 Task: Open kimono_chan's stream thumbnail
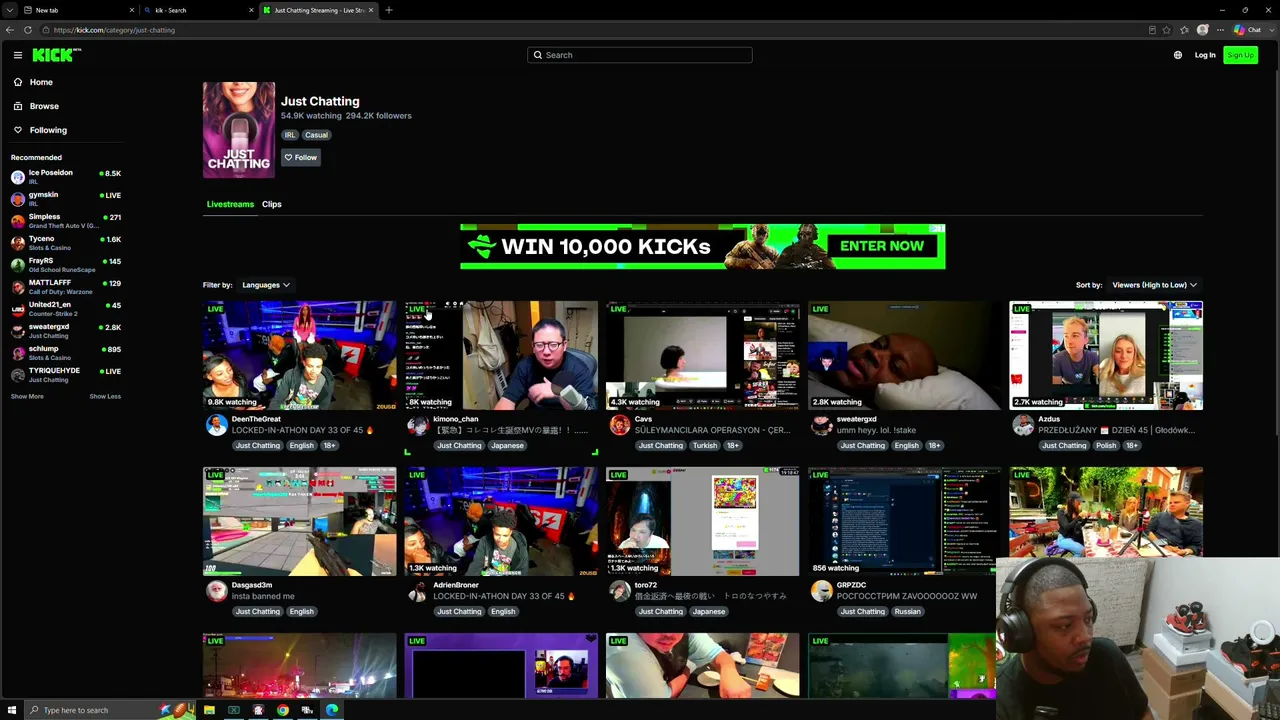[x=501, y=355]
